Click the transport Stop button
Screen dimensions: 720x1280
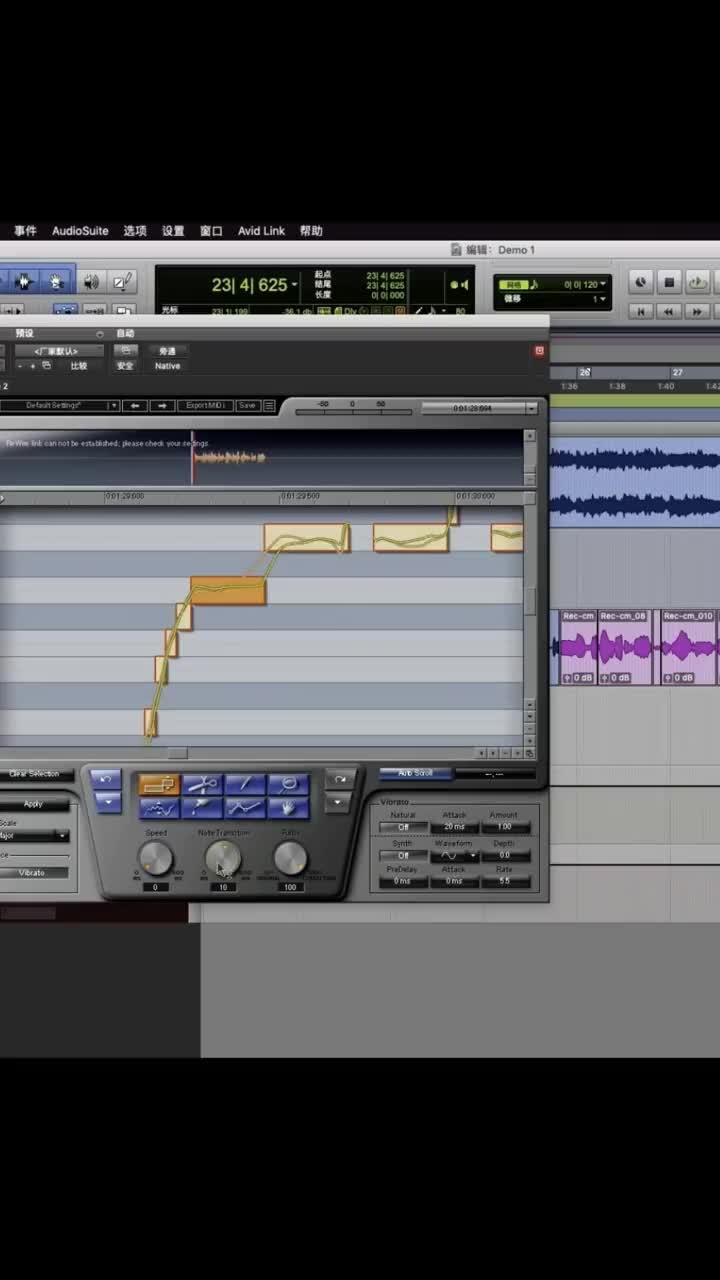point(670,282)
